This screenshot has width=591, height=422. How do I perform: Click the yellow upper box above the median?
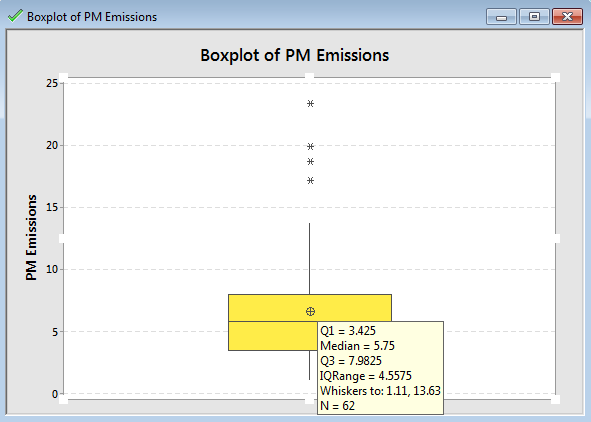(310, 308)
